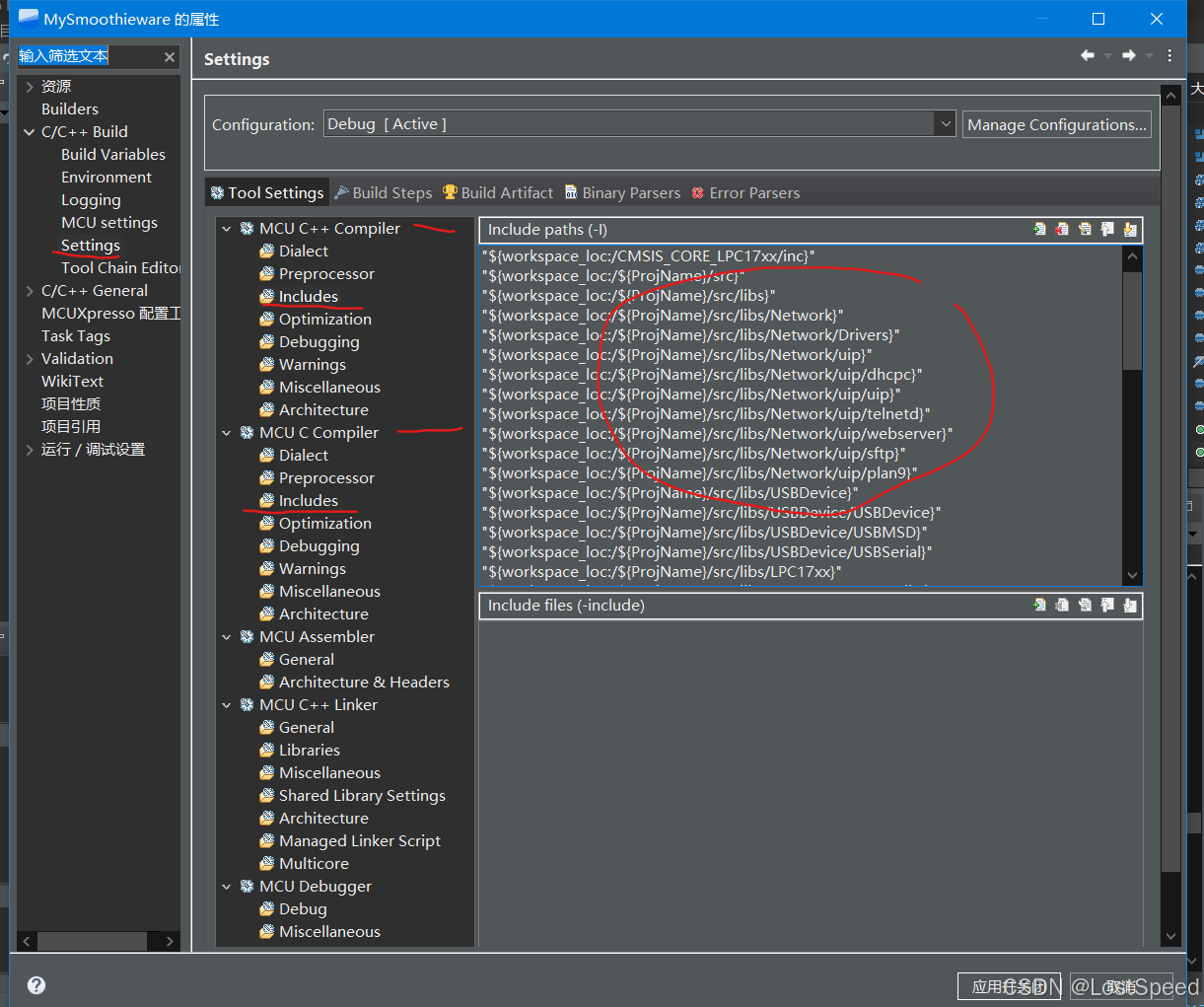Select the src/libs/USBDevice/USBMSD include path
The image size is (1204, 1007).
click(x=704, y=533)
